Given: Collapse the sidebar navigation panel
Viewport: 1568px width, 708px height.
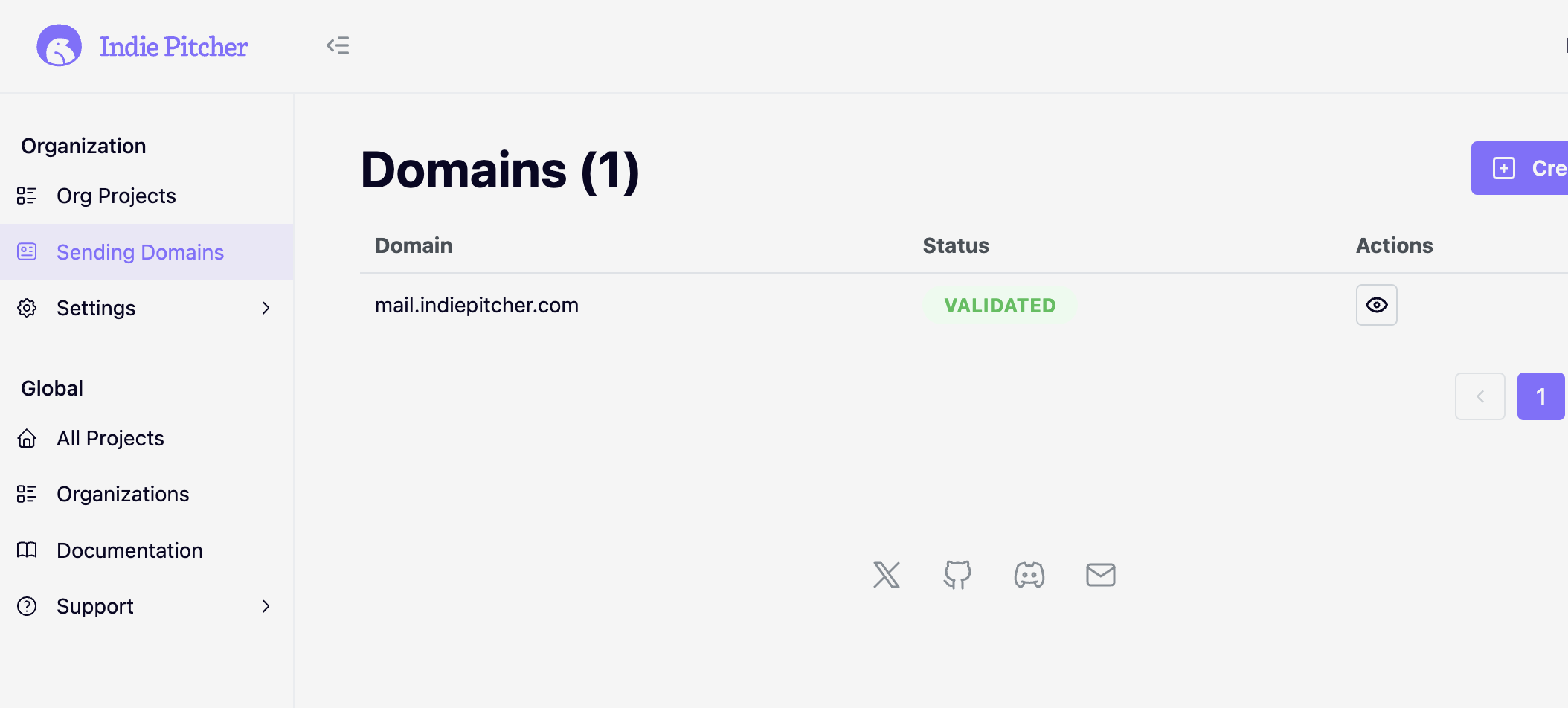Looking at the screenshot, I should click(338, 45).
